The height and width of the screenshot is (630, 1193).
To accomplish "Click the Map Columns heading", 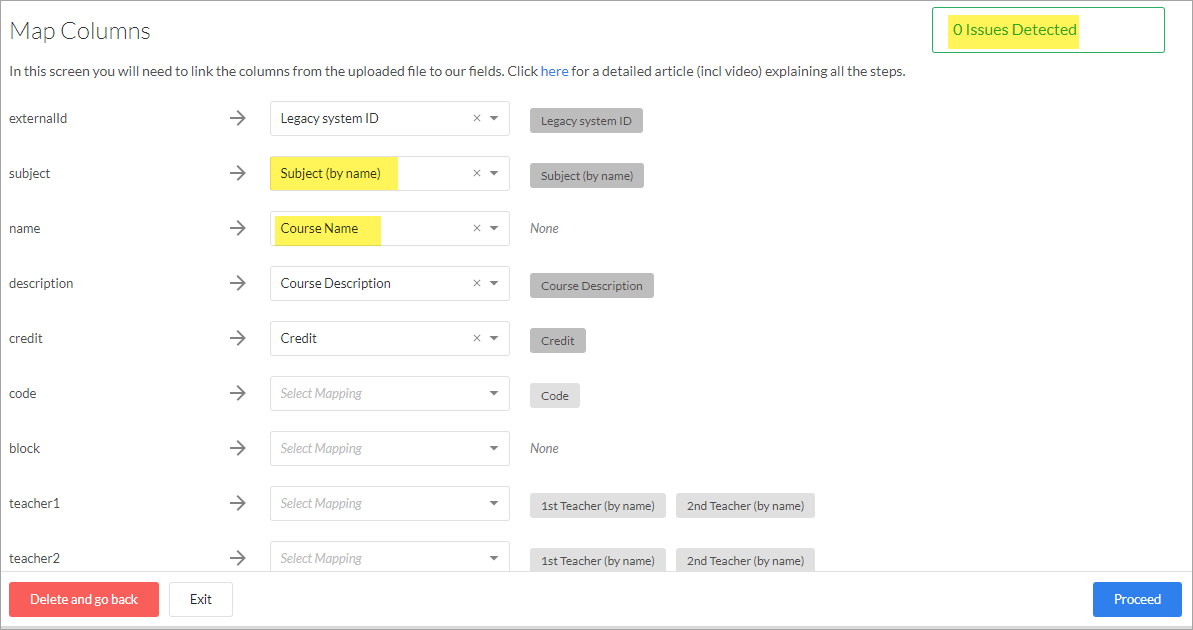I will [80, 31].
